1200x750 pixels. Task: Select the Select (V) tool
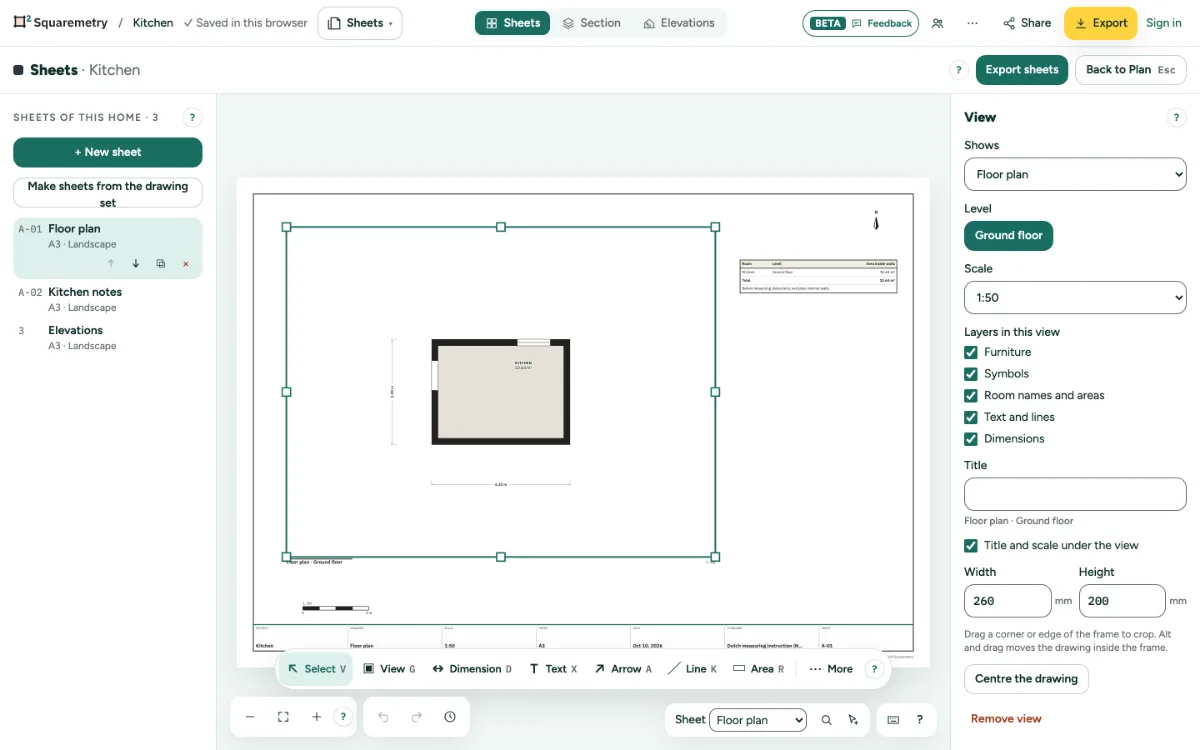point(316,669)
